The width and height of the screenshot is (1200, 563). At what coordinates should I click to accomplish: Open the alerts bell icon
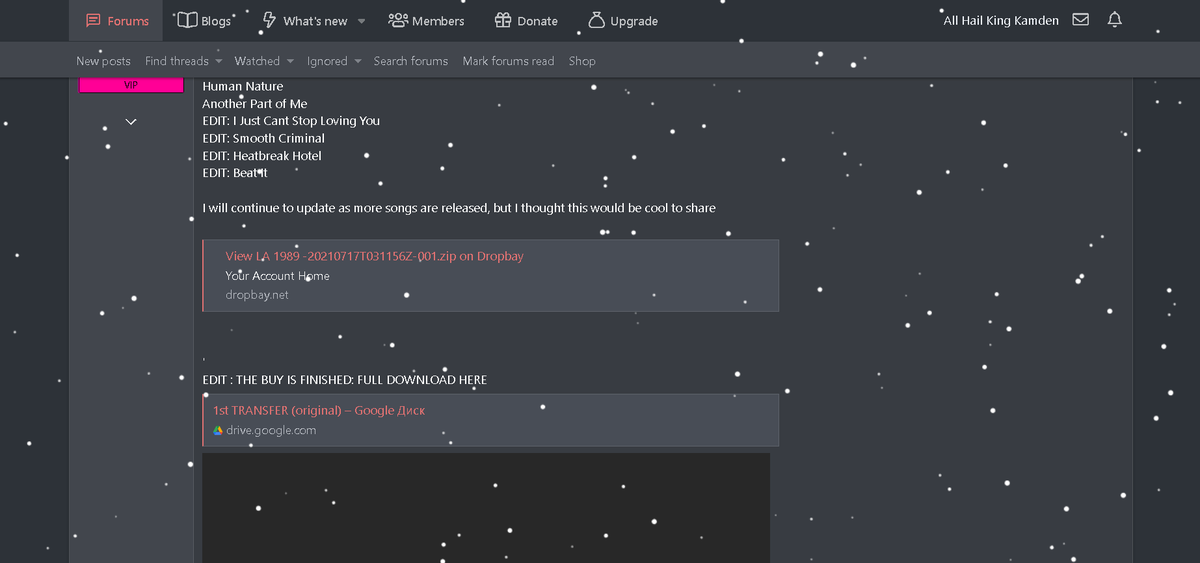tap(1115, 19)
